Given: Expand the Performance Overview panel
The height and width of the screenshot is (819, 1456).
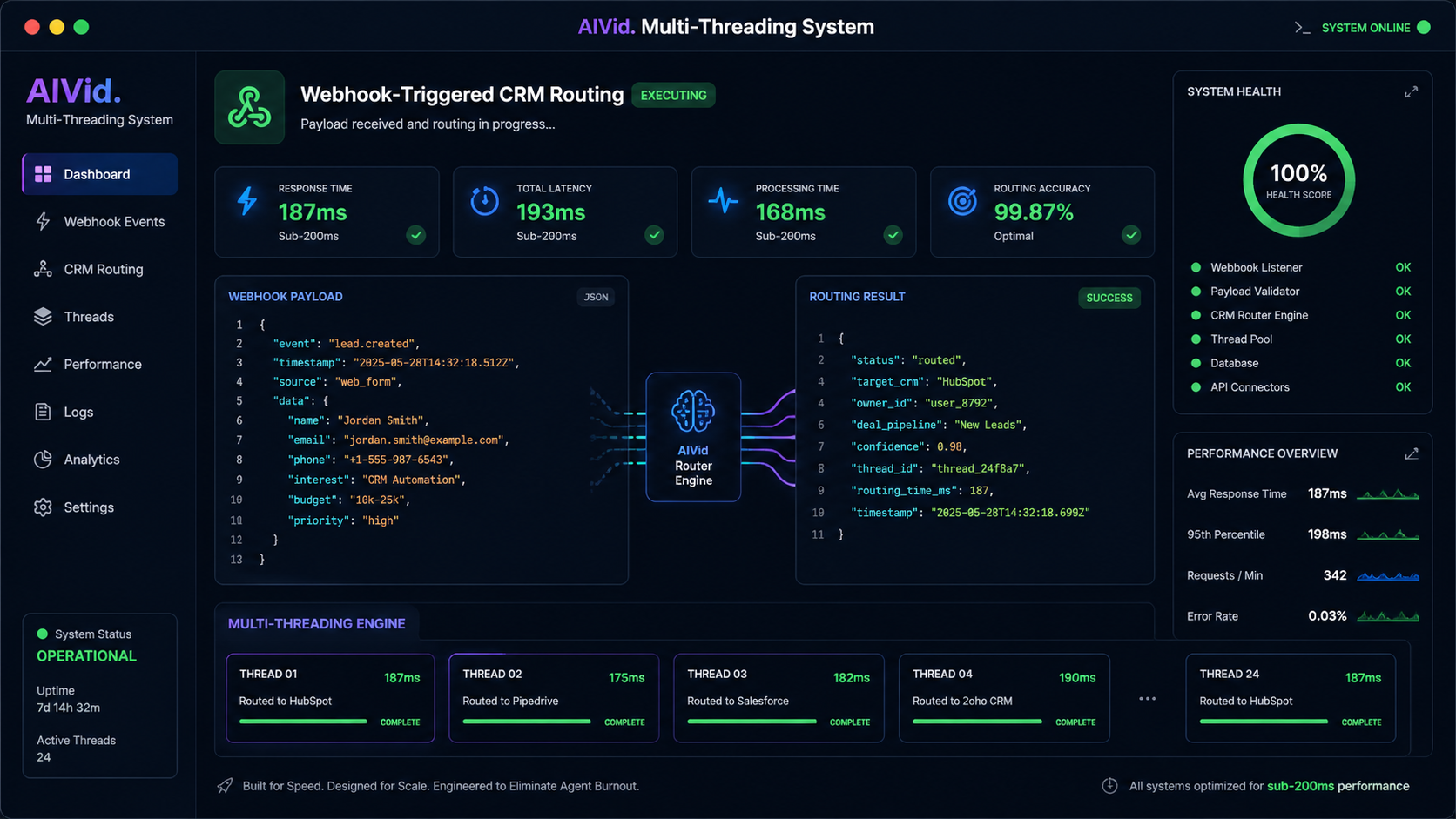Looking at the screenshot, I should click(1412, 453).
